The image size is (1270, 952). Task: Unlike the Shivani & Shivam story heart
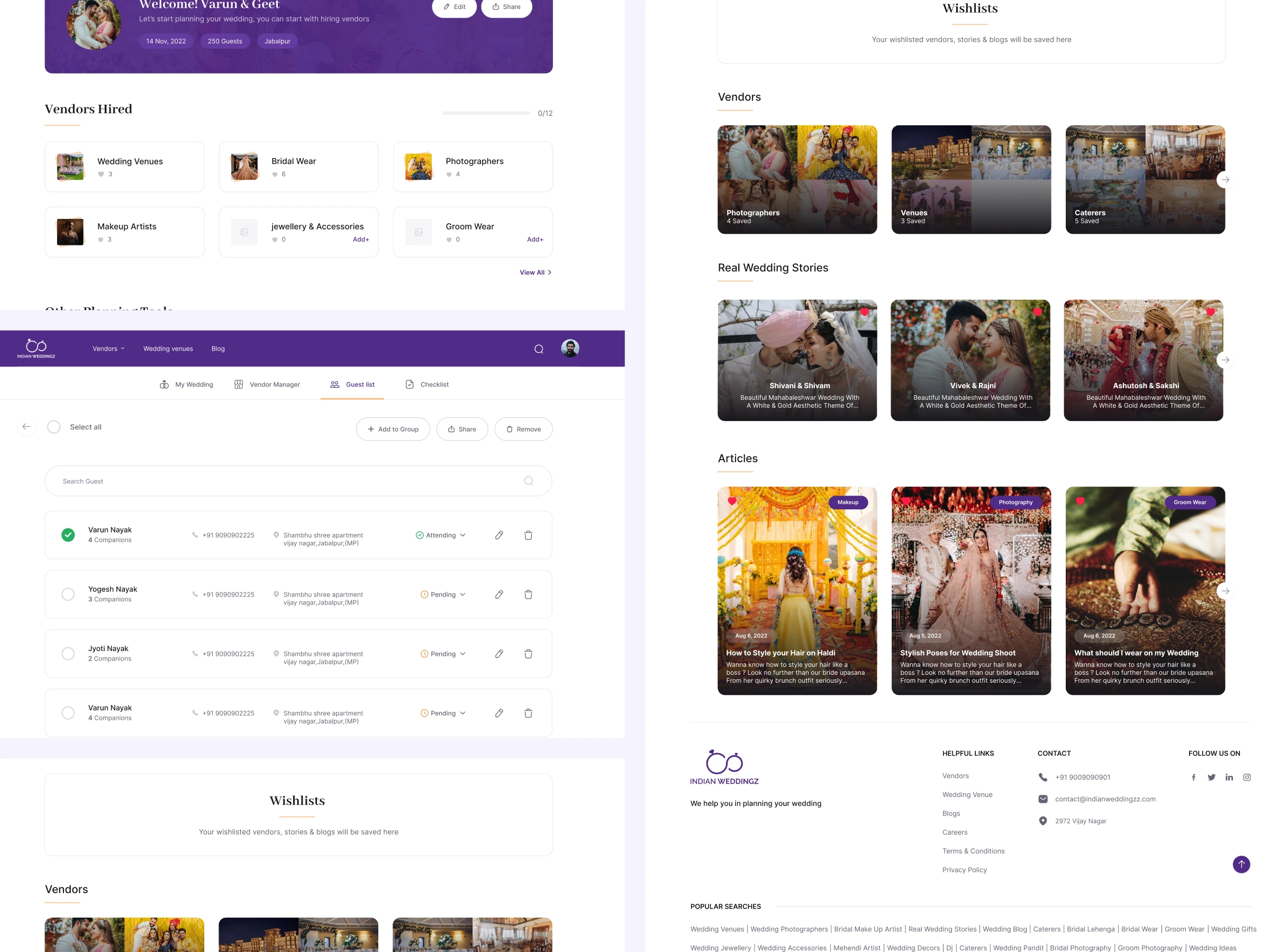point(865,312)
